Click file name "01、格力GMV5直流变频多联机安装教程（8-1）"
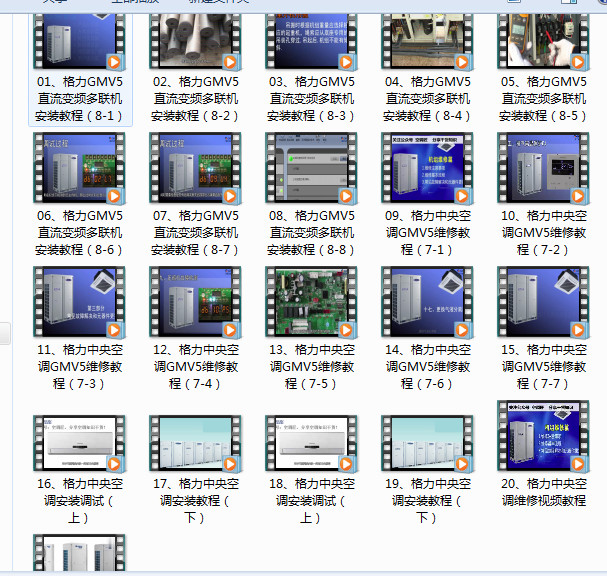The height and width of the screenshot is (576, 607). click(79, 99)
